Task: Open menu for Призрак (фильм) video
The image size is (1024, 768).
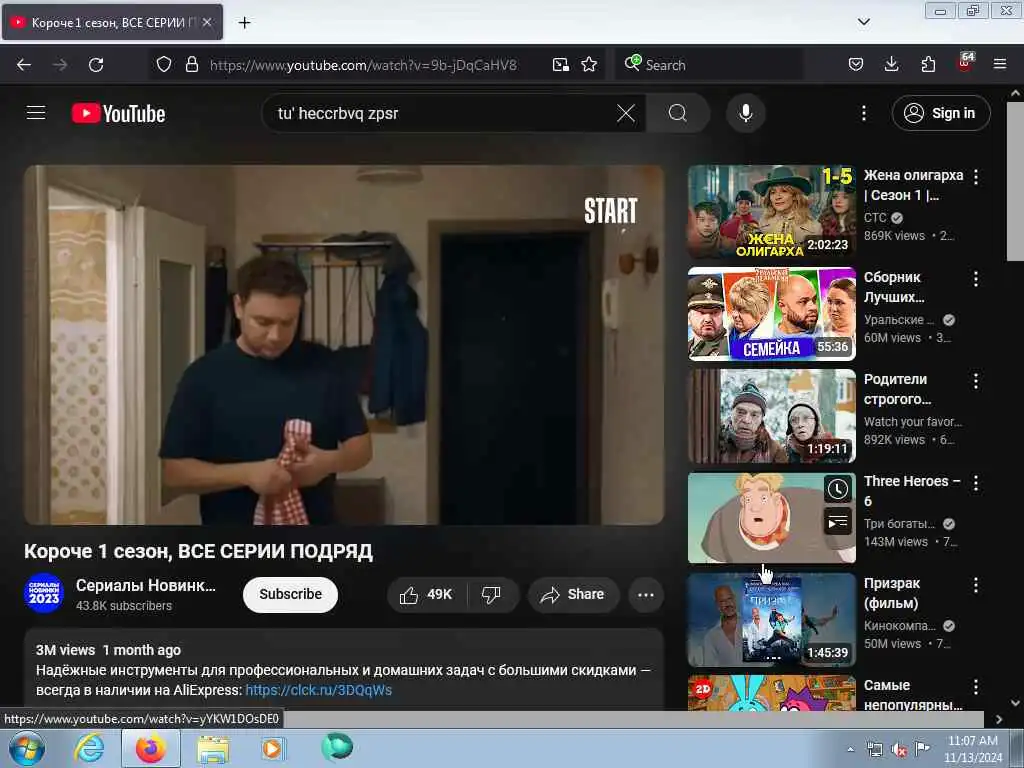Action: [976, 584]
